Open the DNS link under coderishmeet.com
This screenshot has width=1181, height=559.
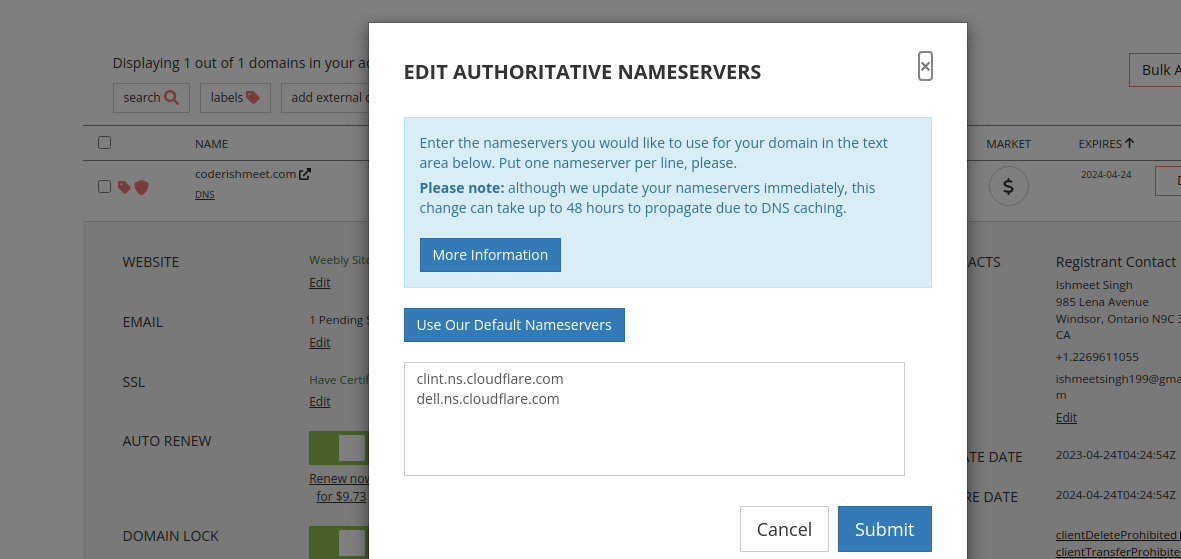point(205,194)
